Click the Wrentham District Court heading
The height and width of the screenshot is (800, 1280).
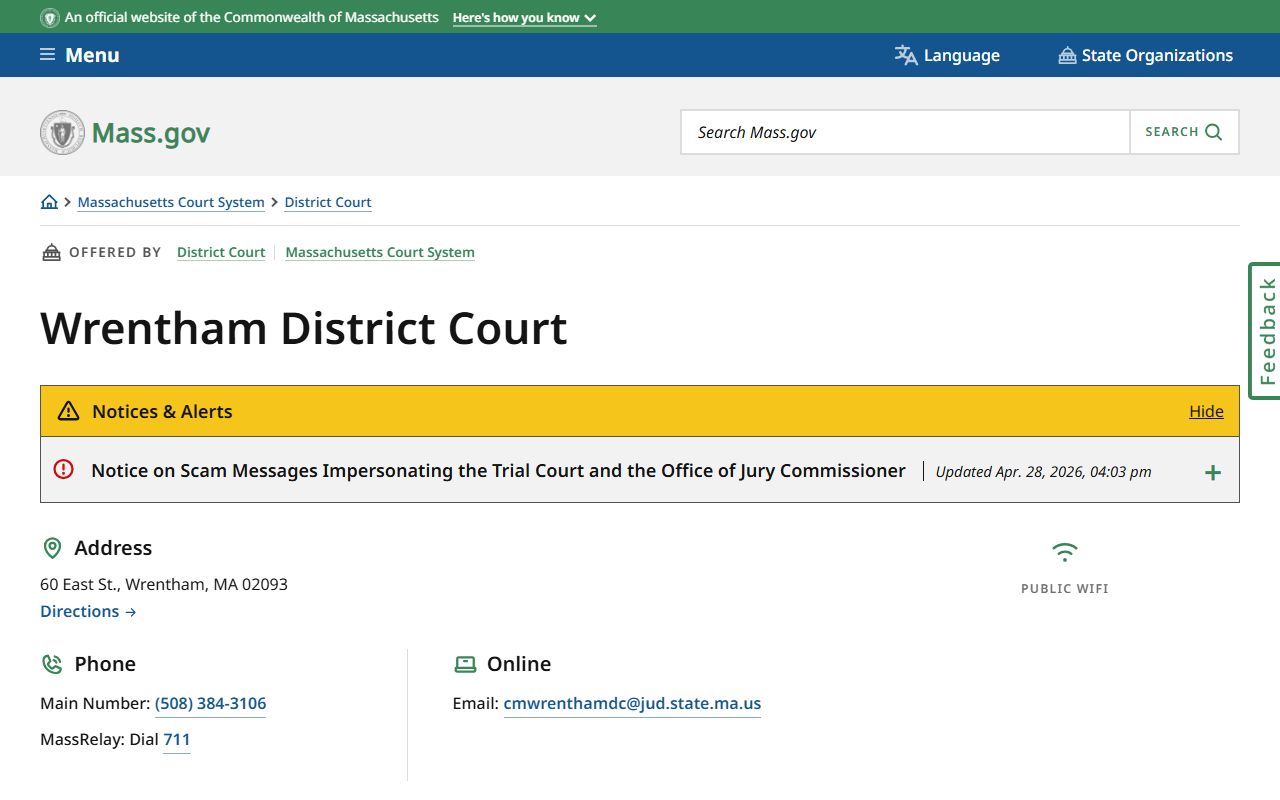pos(304,328)
